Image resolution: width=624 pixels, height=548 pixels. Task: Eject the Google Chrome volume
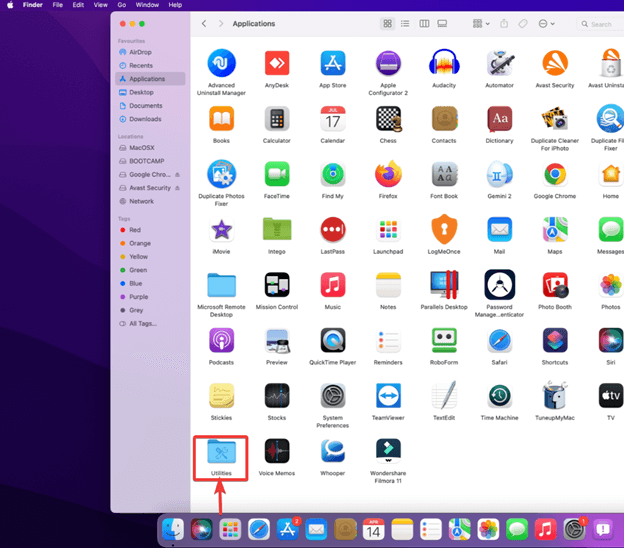point(177,175)
